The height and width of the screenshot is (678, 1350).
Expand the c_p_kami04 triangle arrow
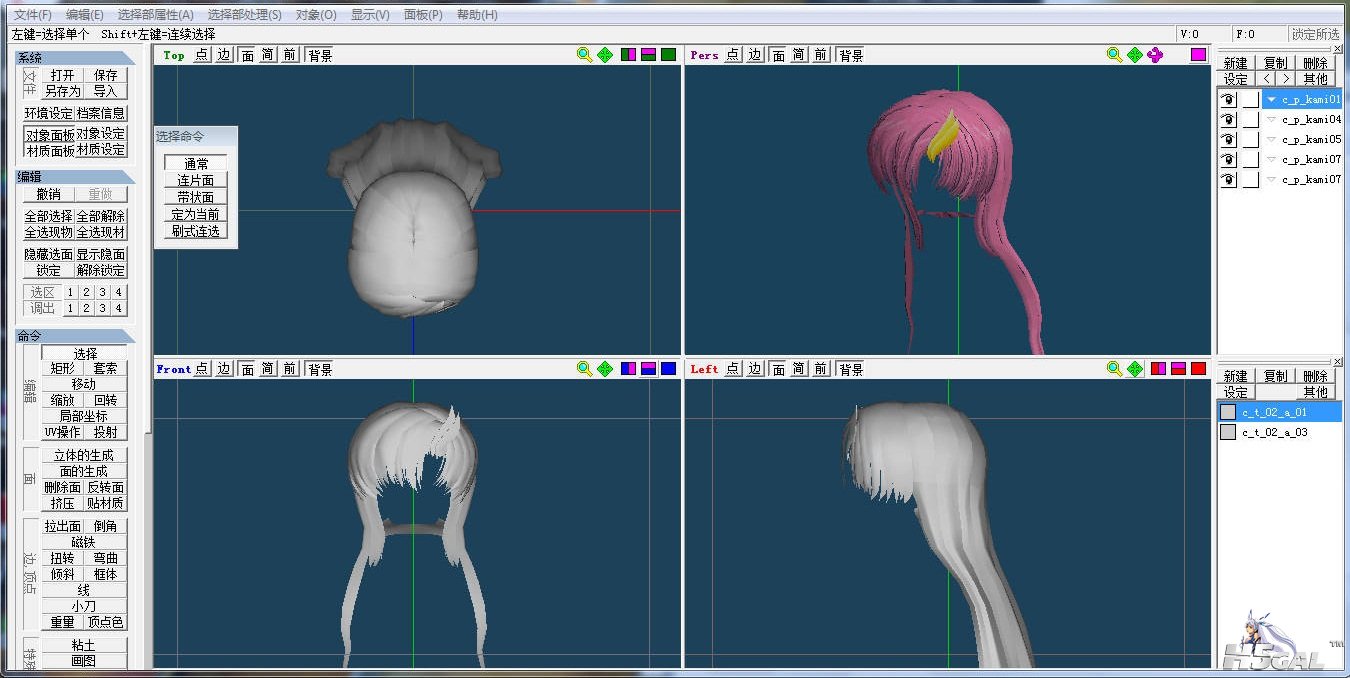click(1271, 120)
